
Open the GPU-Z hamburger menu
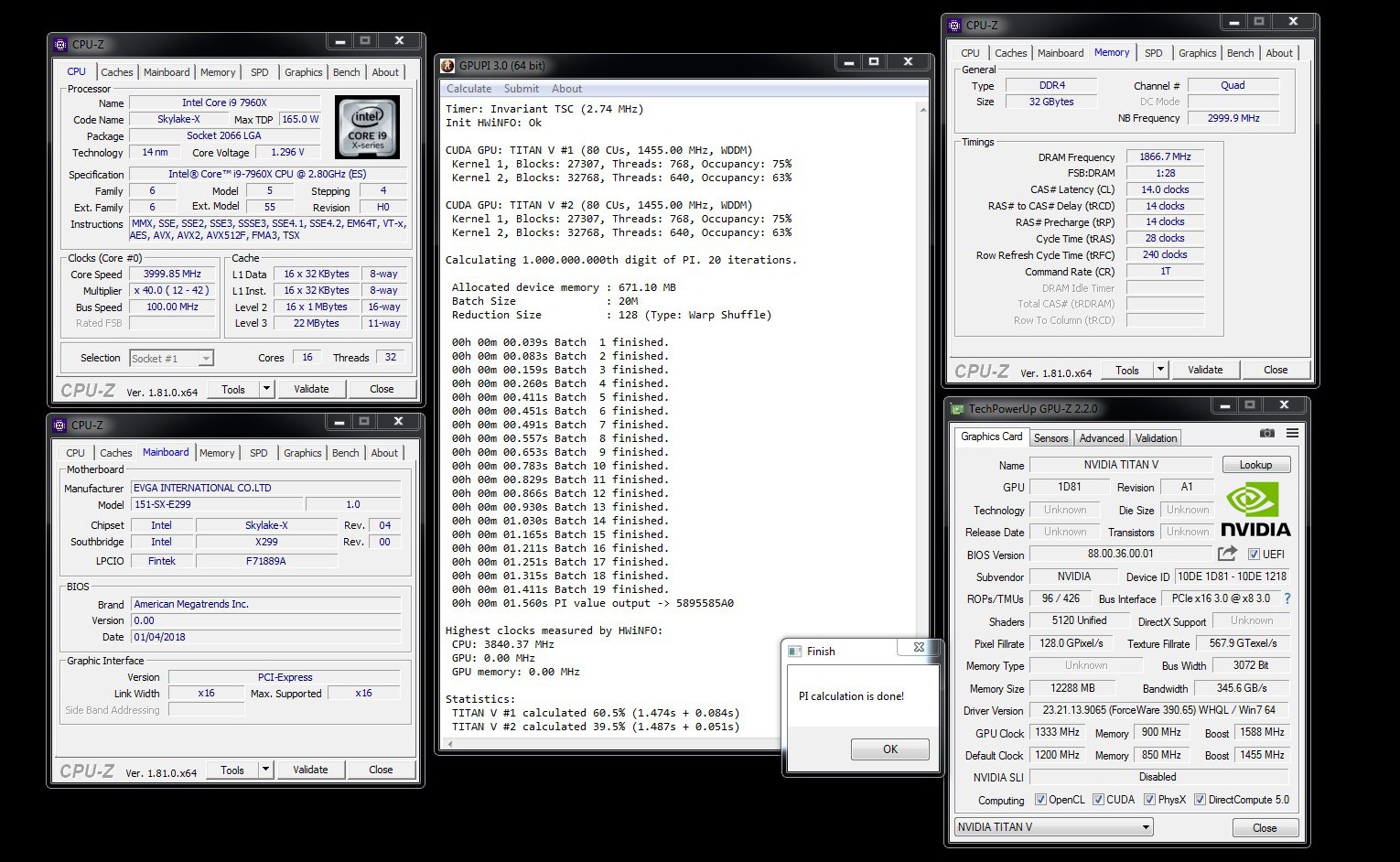1292,433
